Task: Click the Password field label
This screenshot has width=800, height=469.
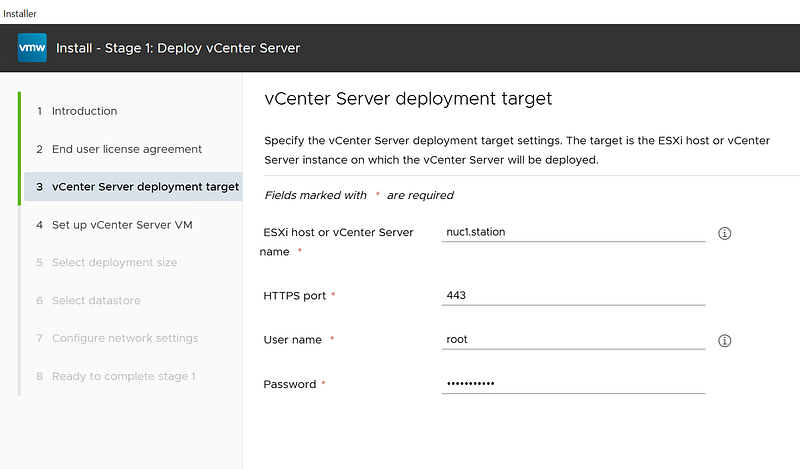Action: coord(290,384)
